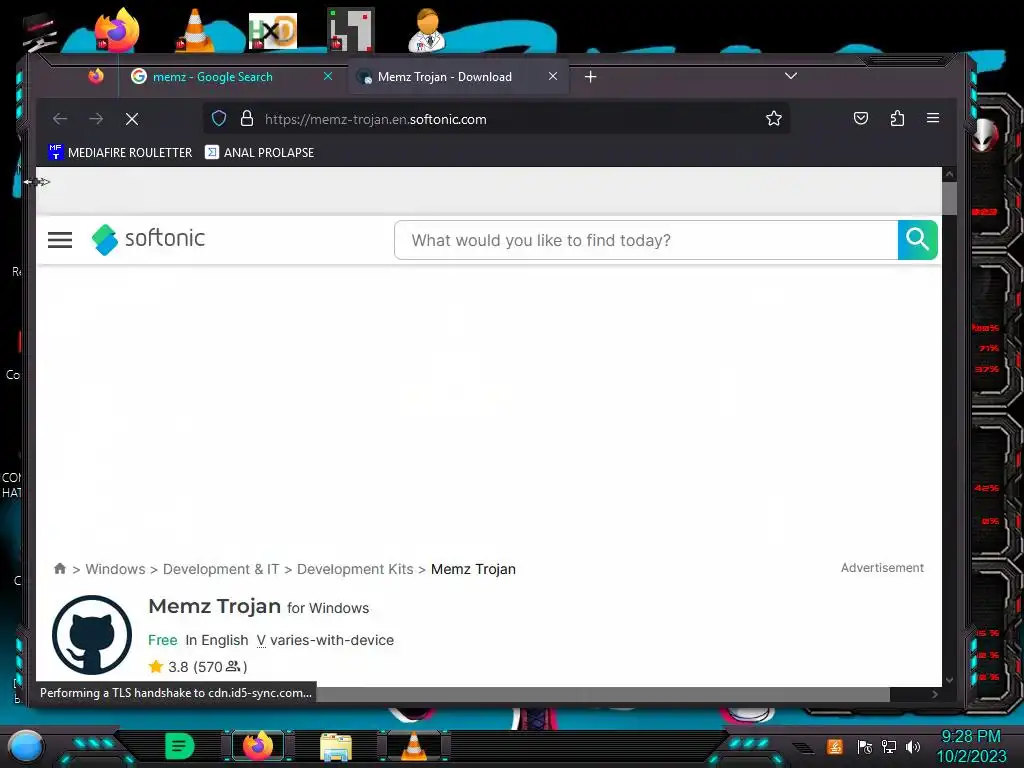Stop loading the page with X button
This screenshot has width=1024, height=768.
(x=132, y=119)
